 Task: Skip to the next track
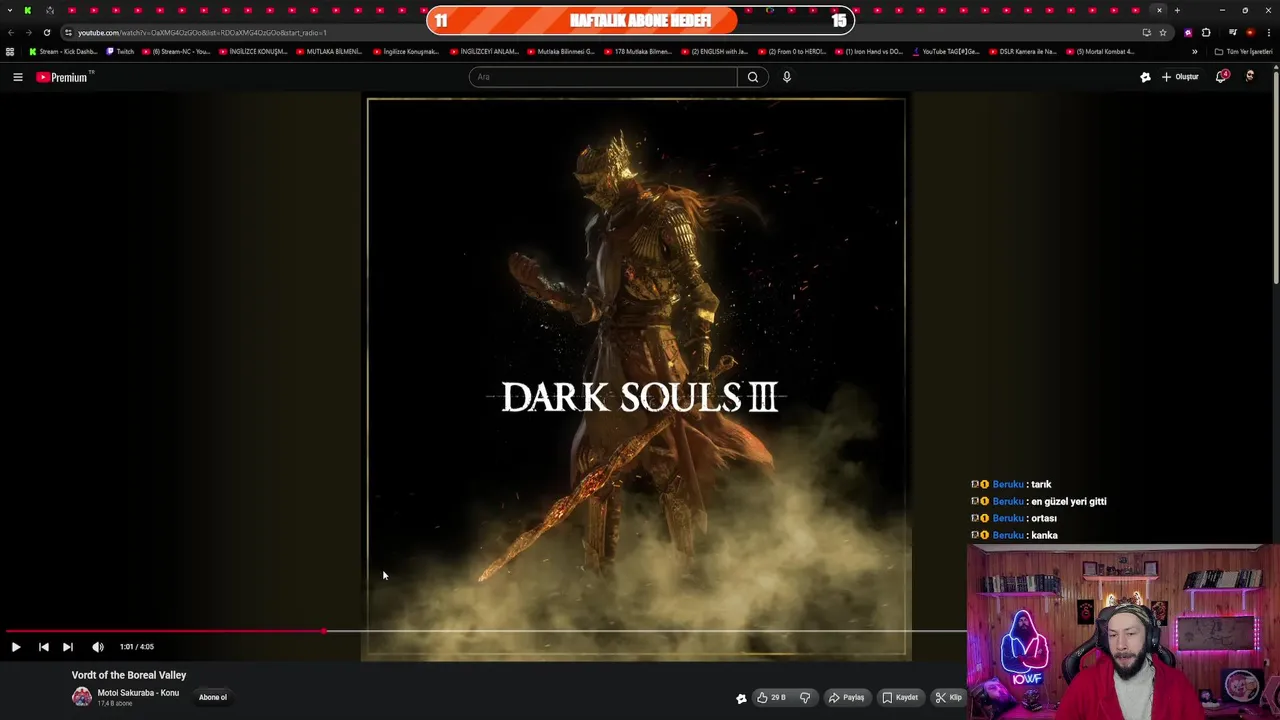68,647
